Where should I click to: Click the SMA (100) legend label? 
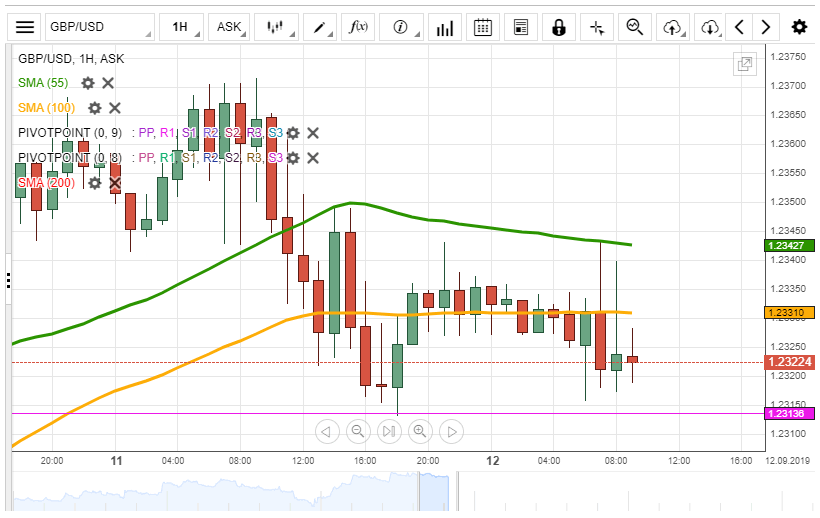(47, 108)
